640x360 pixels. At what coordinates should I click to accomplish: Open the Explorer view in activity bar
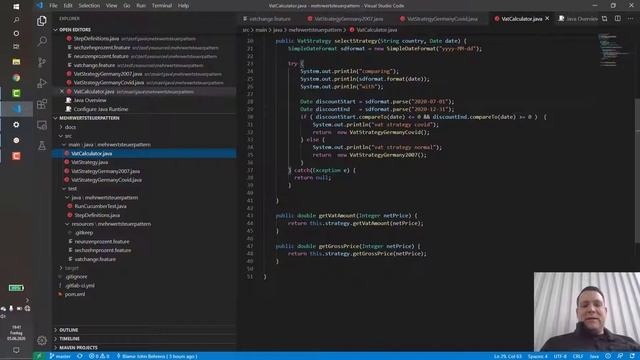pyautogui.click(x=42, y=20)
